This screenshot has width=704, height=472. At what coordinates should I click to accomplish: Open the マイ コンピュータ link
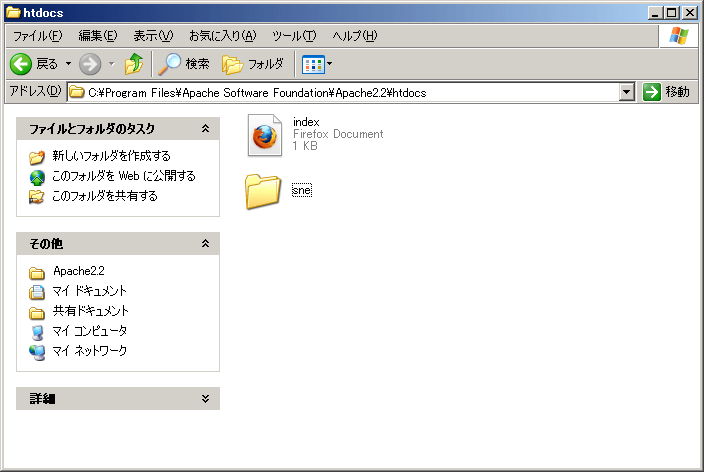click(x=89, y=331)
